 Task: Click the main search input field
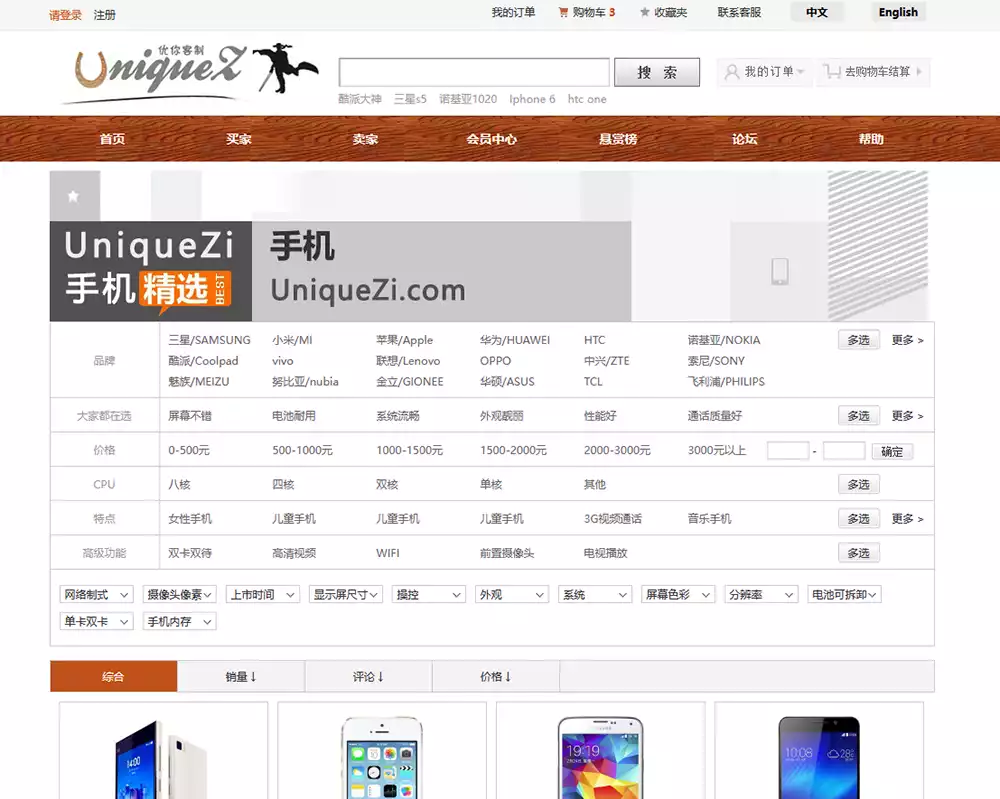pos(474,72)
